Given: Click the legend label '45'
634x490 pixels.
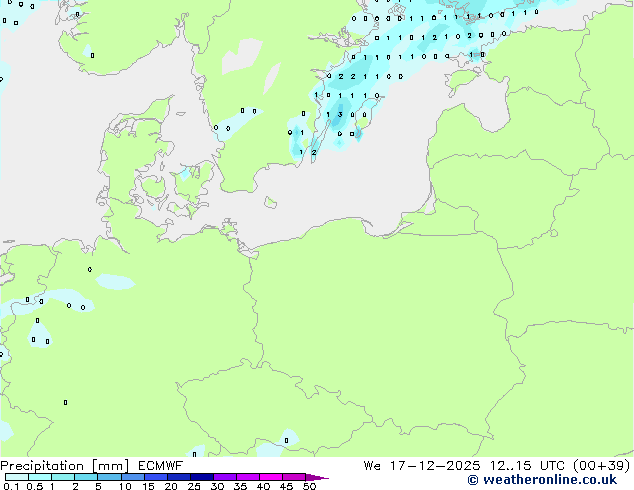Looking at the screenshot, I should click(x=286, y=486).
